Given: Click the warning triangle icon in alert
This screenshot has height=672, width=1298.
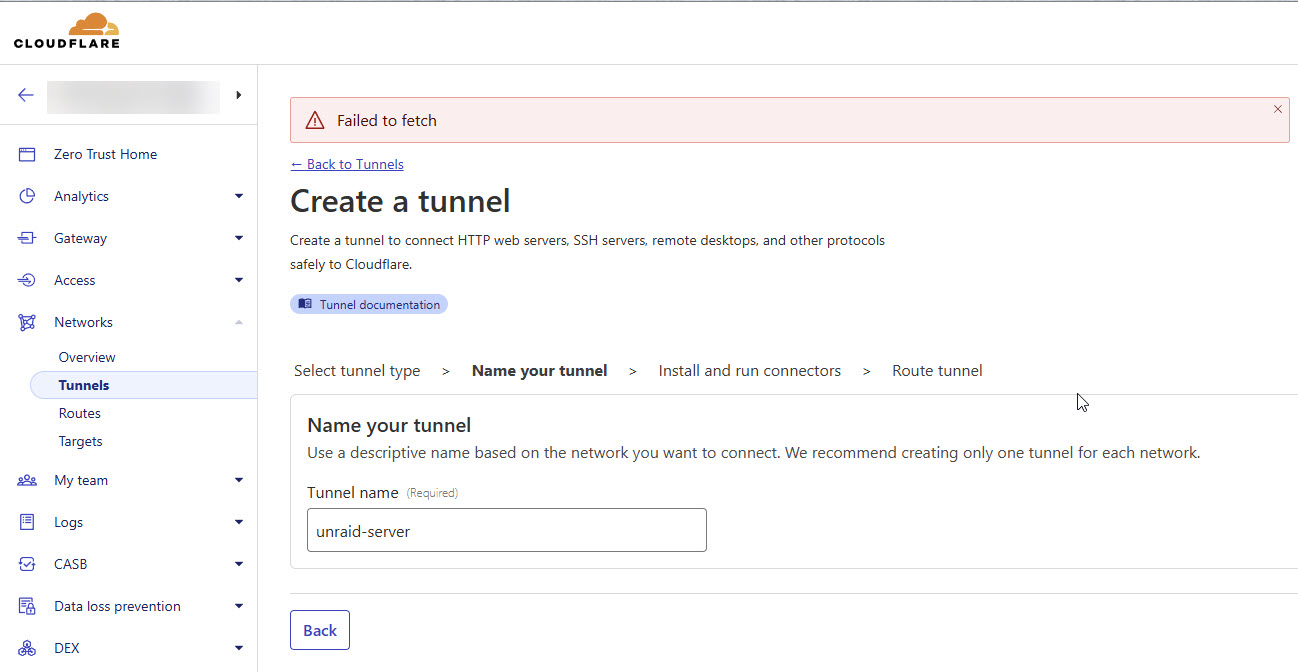Looking at the screenshot, I should point(315,120).
